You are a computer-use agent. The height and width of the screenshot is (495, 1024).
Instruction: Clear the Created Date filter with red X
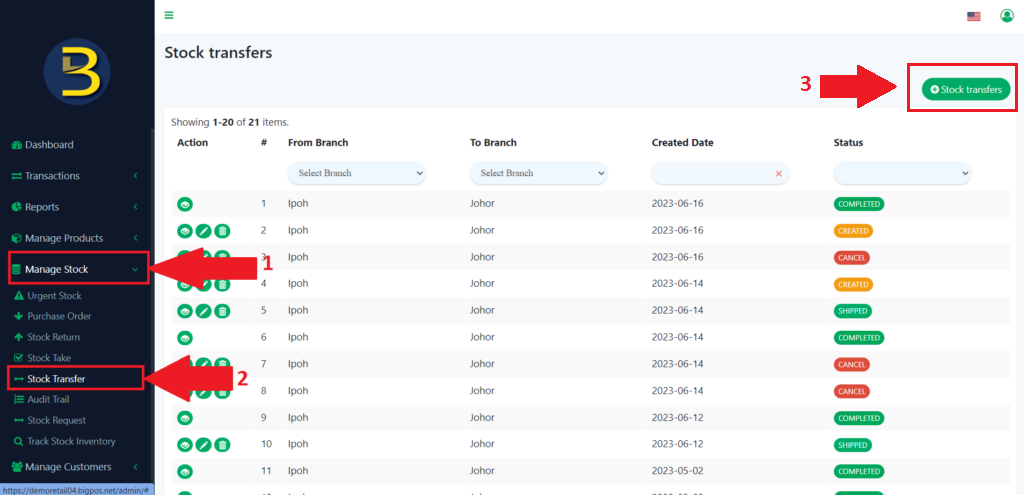coord(778,174)
